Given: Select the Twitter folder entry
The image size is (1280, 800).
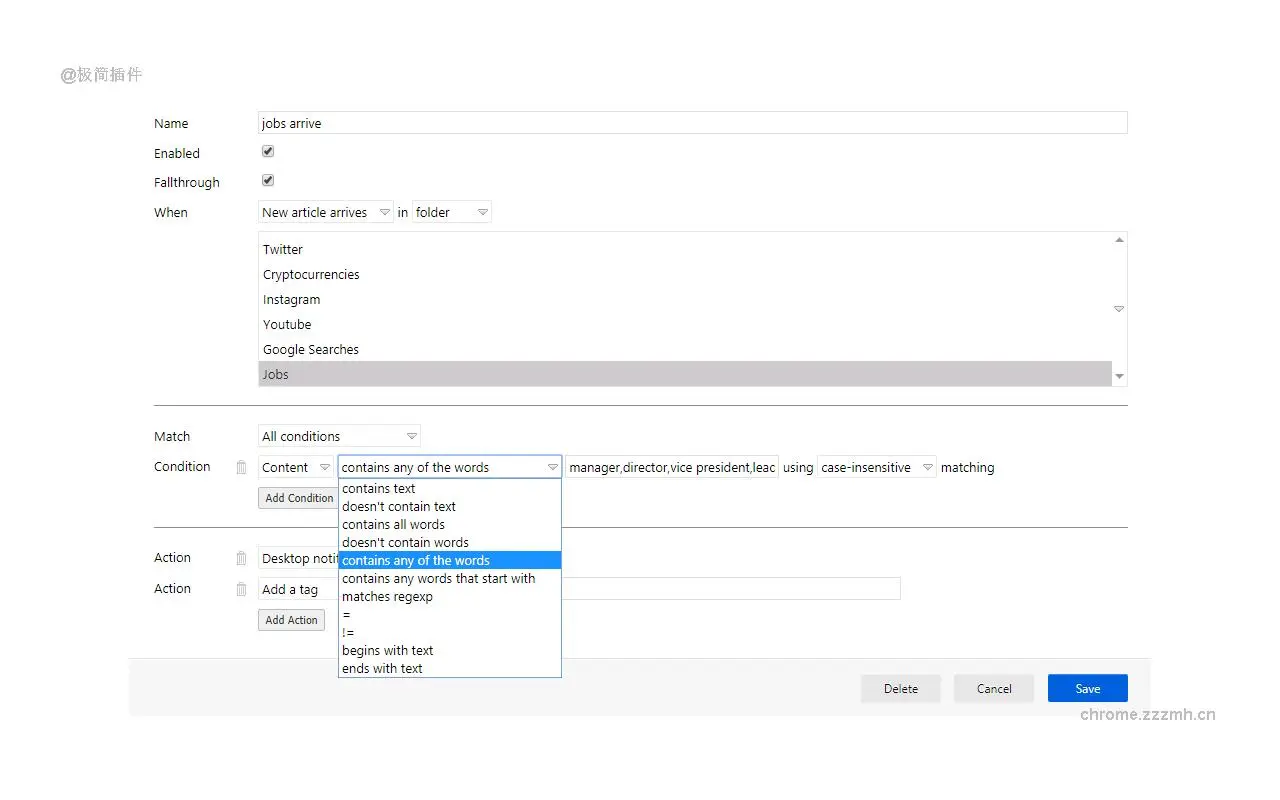Looking at the screenshot, I should click(282, 249).
